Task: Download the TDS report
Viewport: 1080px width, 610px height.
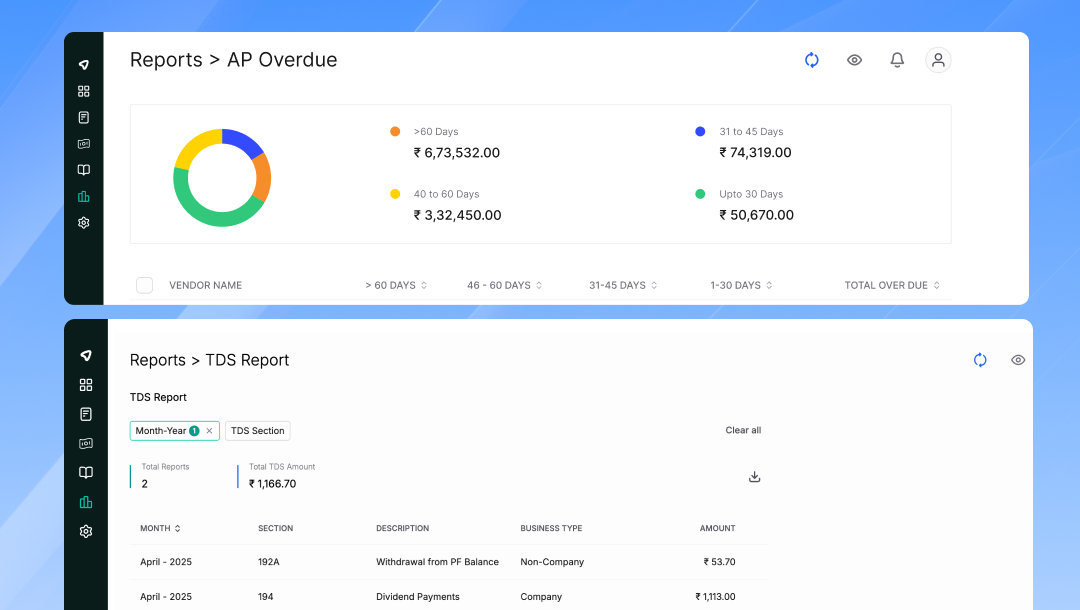Action: click(x=754, y=476)
